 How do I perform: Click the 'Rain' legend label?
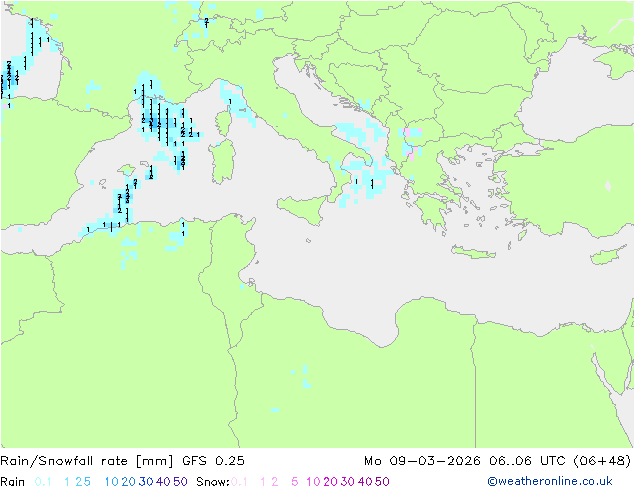click(13, 482)
